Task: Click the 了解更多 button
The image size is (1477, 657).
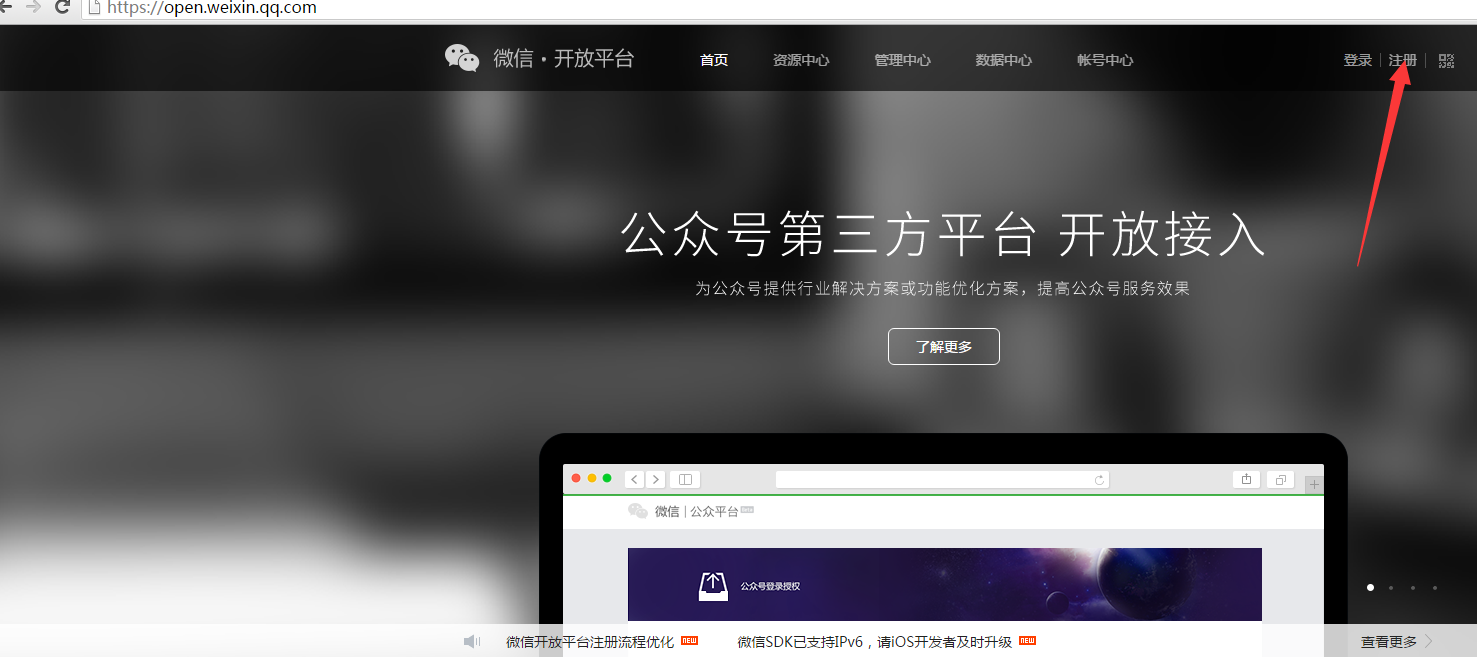Action: pos(943,347)
